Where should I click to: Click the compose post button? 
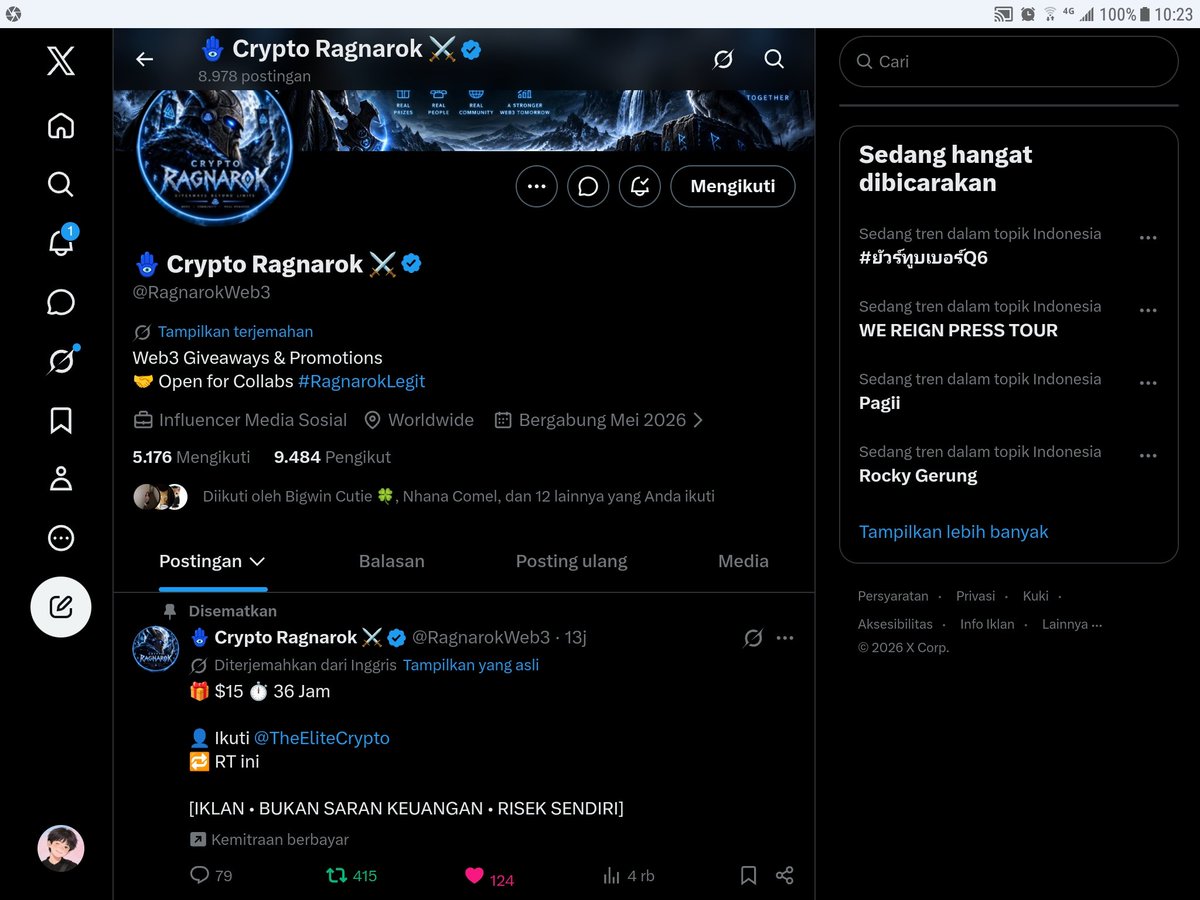61,607
